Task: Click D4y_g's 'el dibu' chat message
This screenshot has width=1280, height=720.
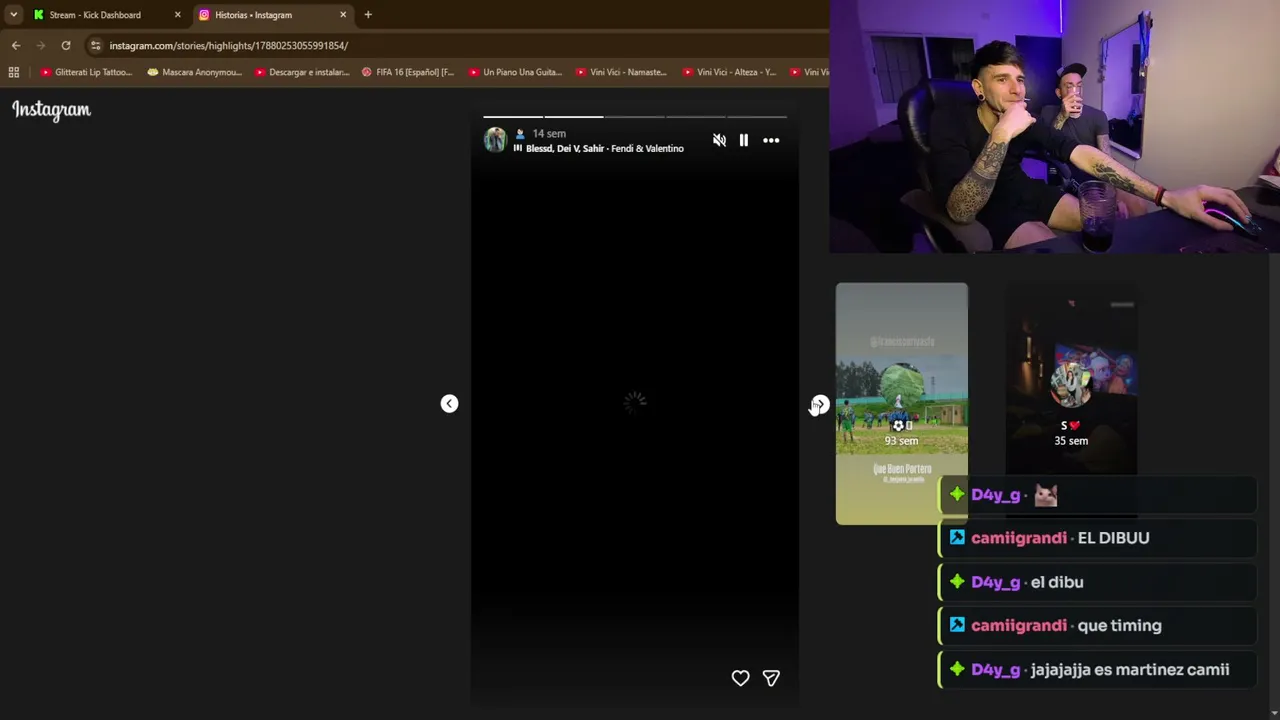Action: [1057, 582]
